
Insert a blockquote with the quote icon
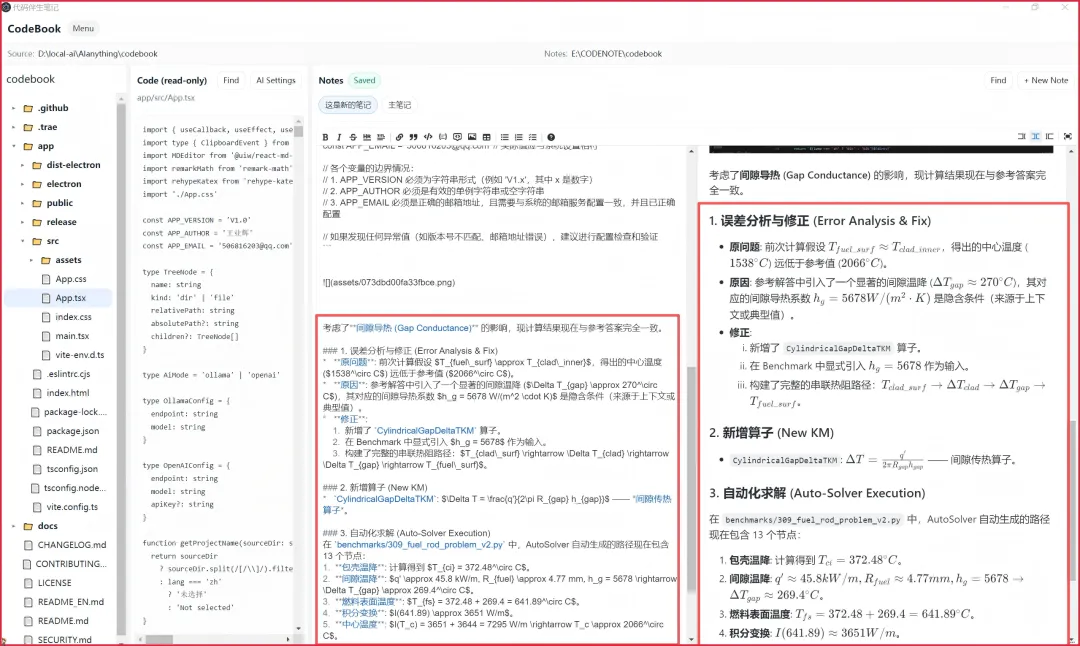tap(413, 137)
